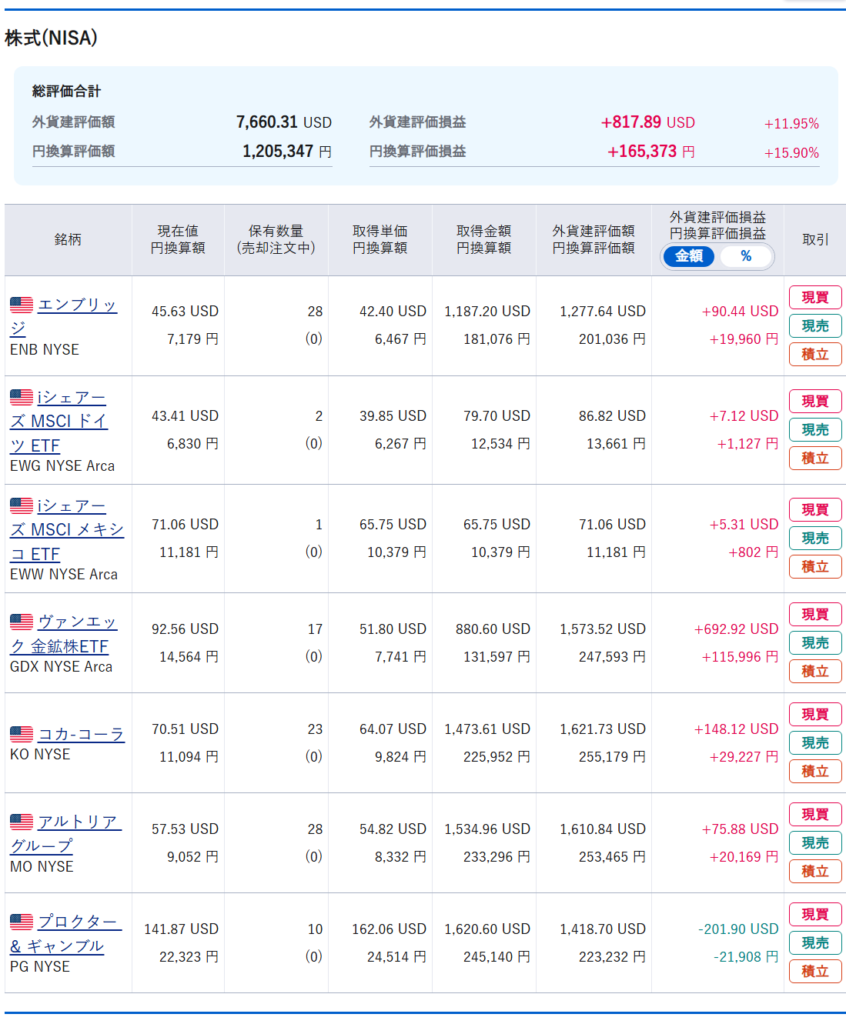
Task: Switch profit display to percent (%)
Action: [745, 256]
